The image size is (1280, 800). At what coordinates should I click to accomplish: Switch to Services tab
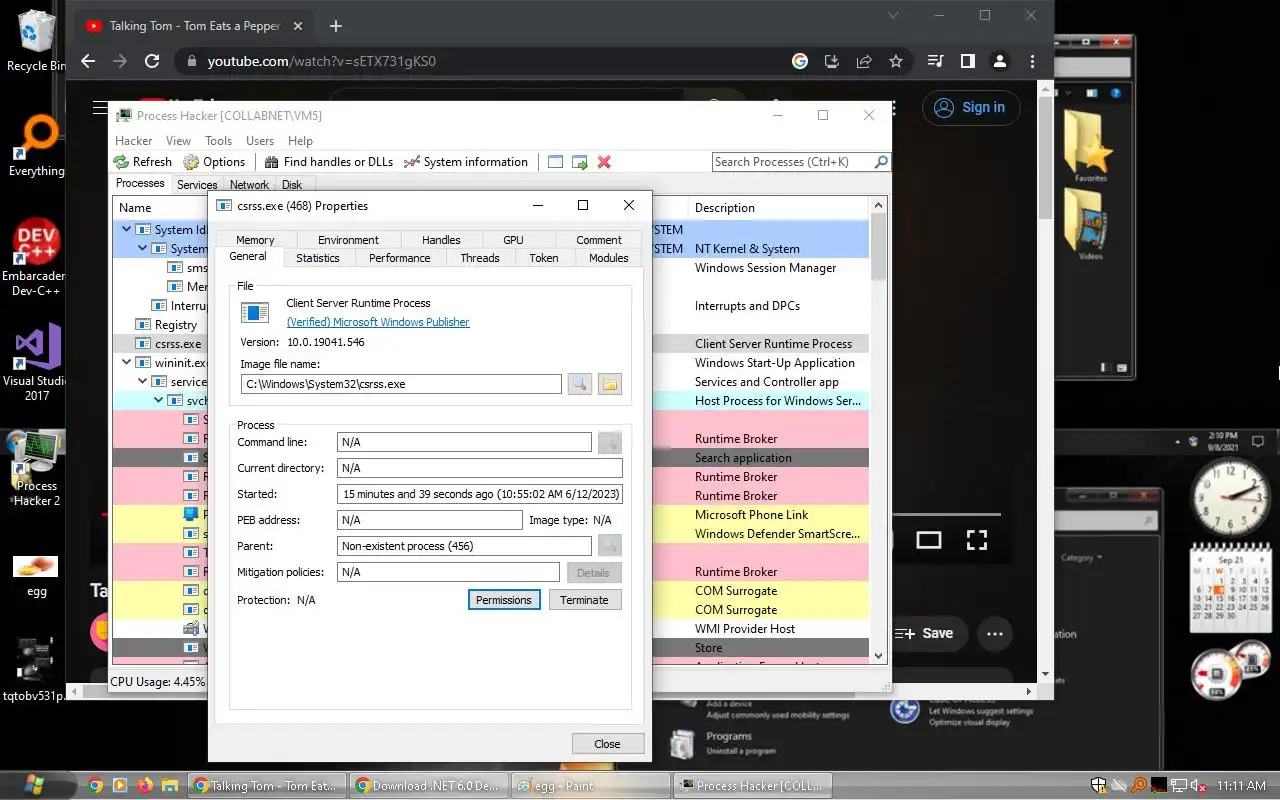[x=197, y=185]
